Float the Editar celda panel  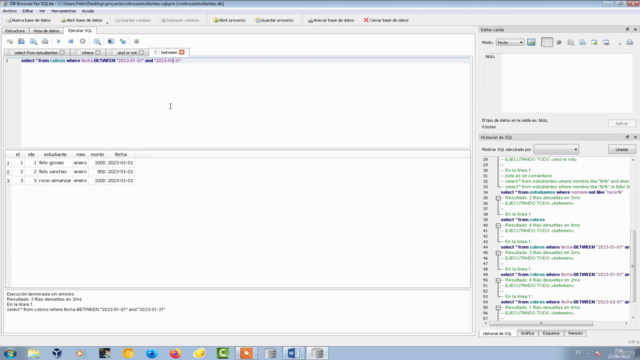(x=627, y=29)
